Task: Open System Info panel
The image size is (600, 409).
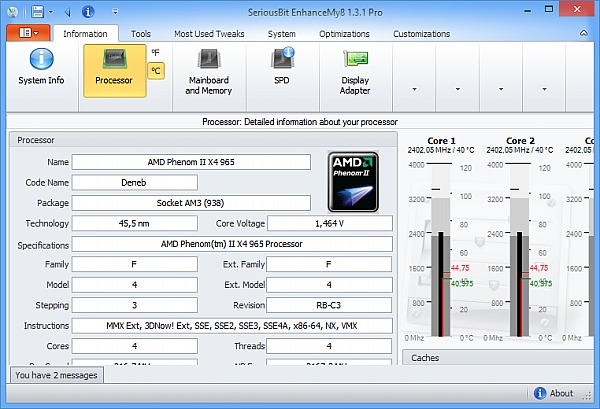Action: 40,70
